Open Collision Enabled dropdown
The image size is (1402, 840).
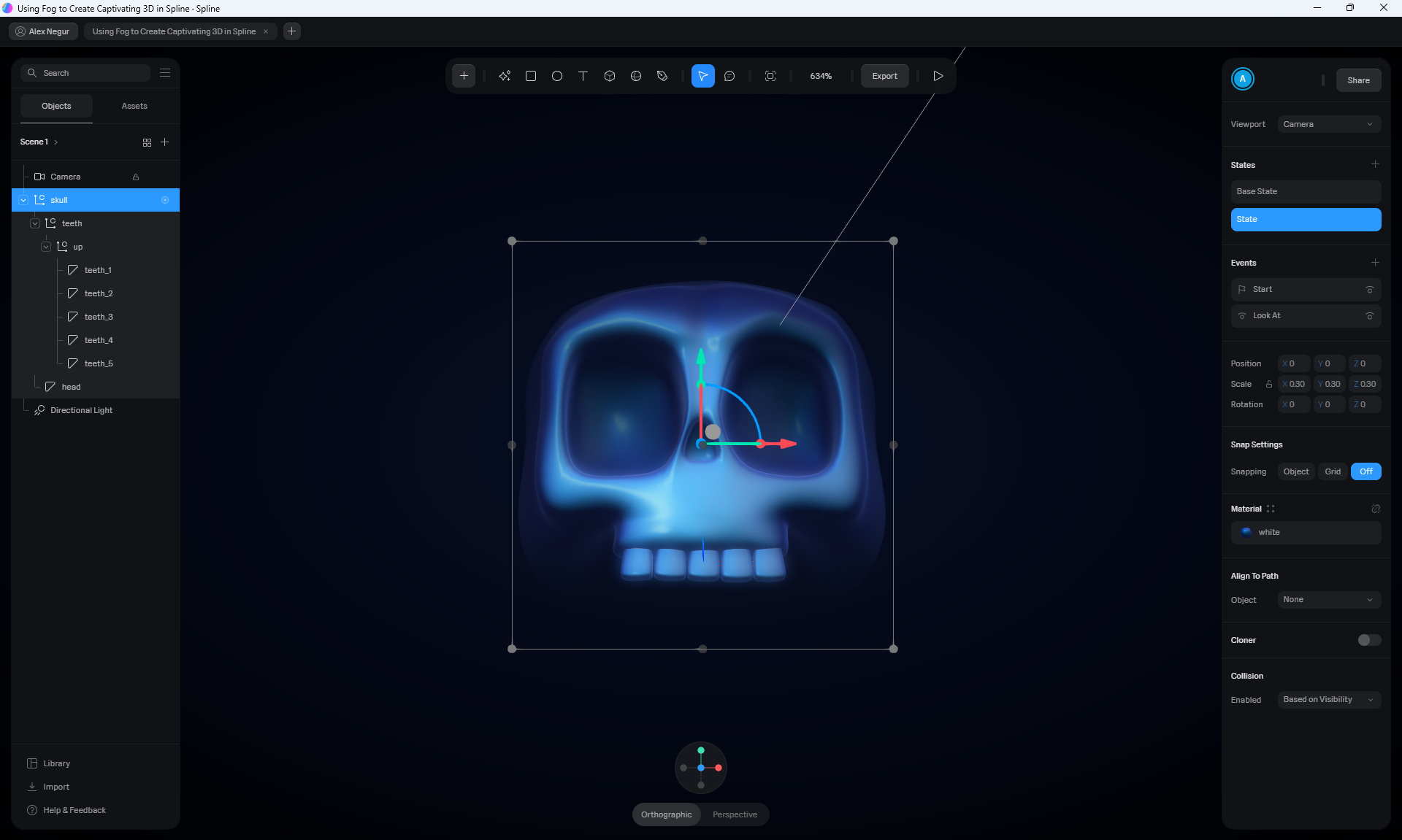[x=1328, y=699]
